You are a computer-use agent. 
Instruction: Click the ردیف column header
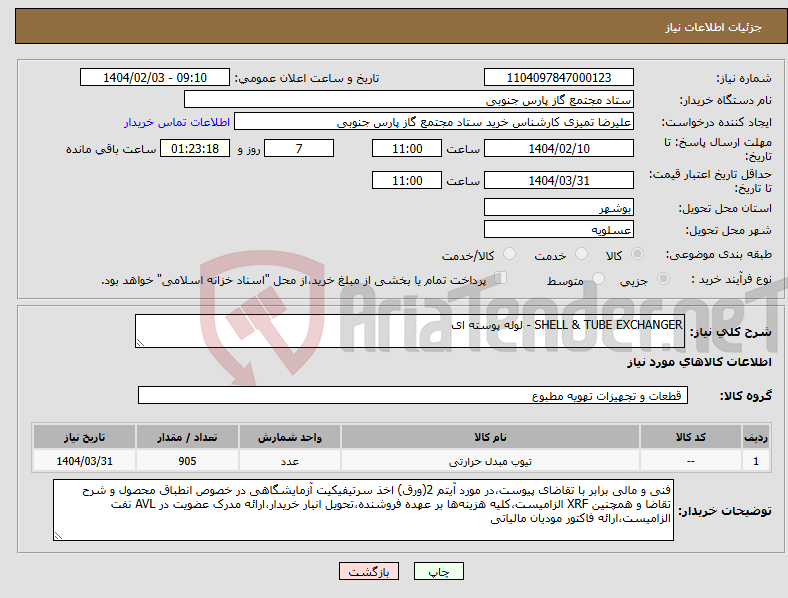[756, 437]
